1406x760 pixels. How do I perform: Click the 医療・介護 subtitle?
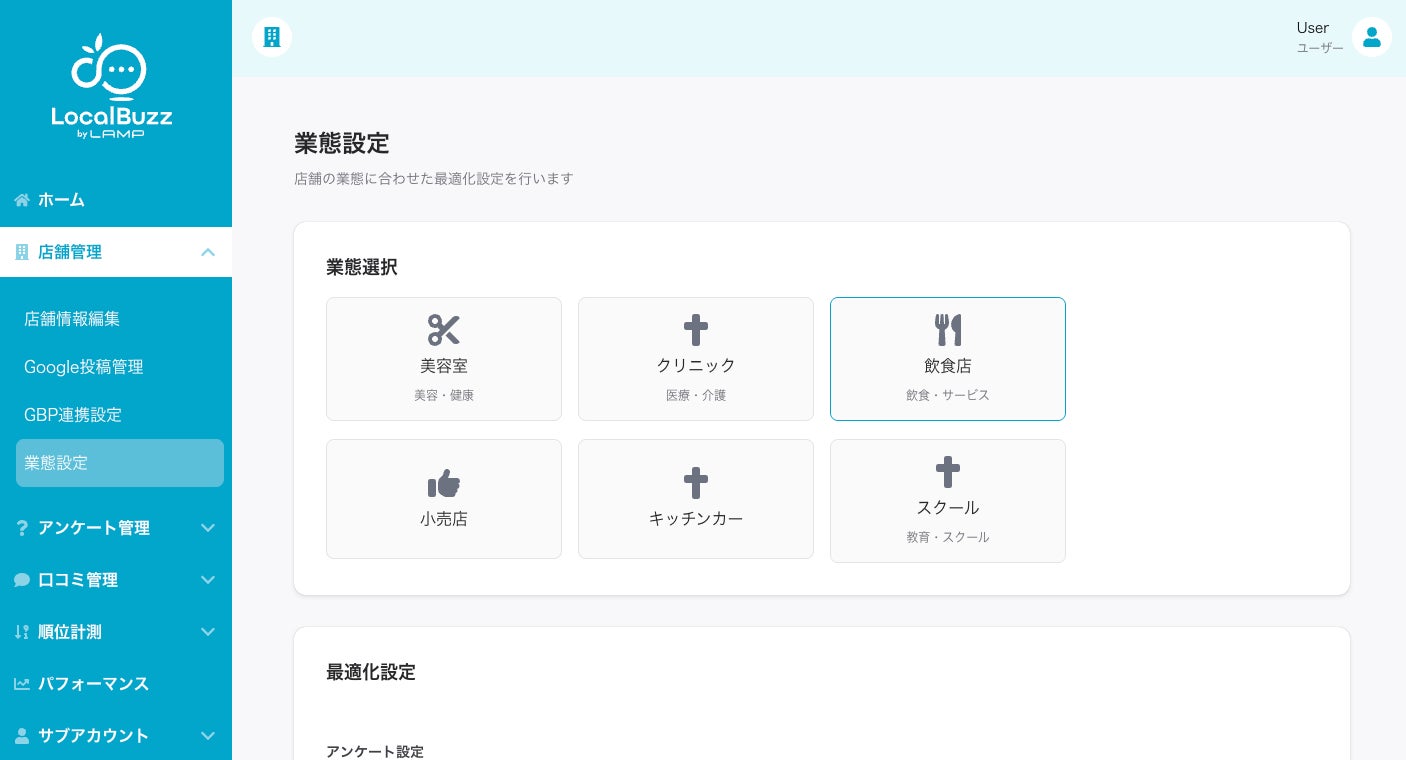696,395
